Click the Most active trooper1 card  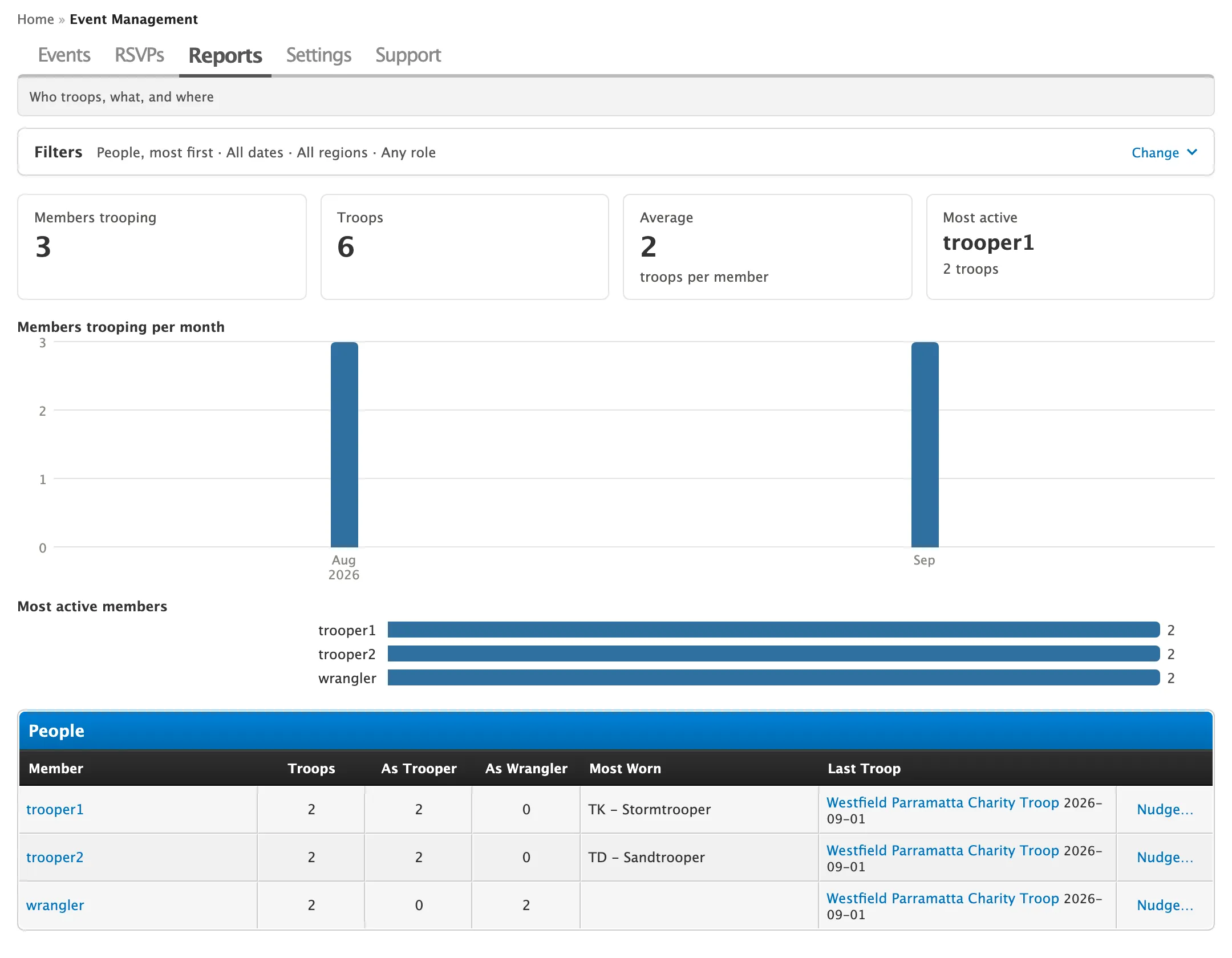pyautogui.click(x=1071, y=247)
